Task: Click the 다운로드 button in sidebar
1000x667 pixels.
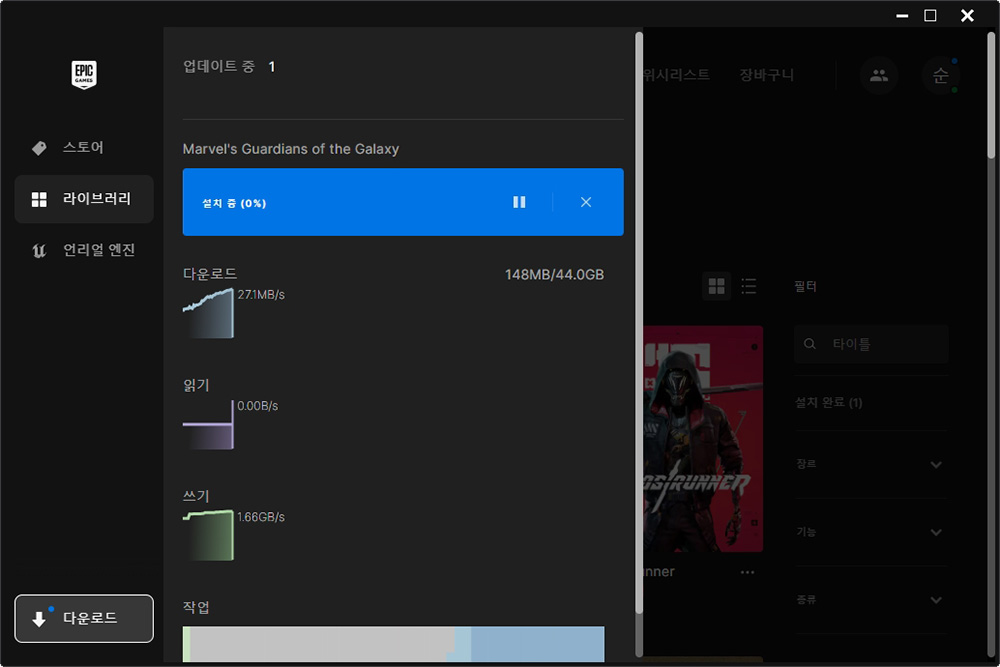Action: (x=84, y=619)
